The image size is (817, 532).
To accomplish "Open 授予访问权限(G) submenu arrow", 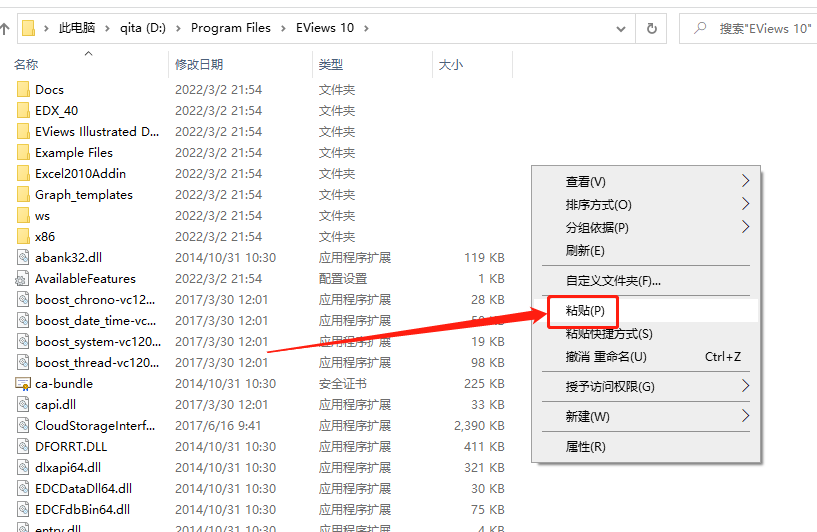I will 746,386.
